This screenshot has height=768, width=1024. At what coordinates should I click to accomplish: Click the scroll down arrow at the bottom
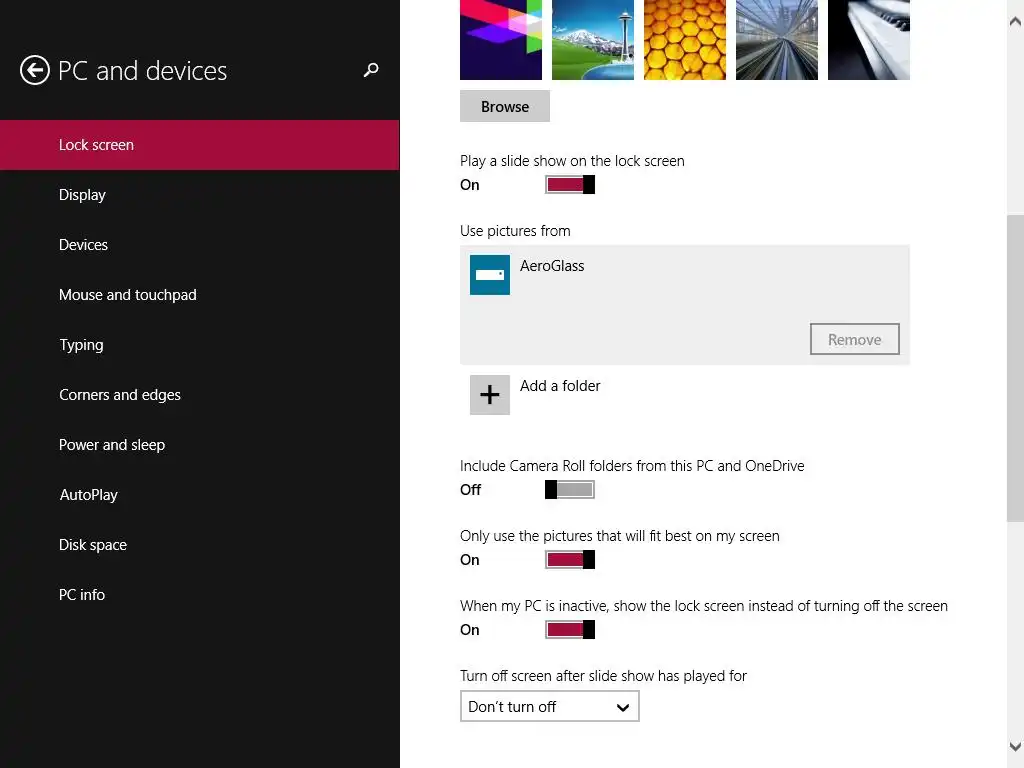tap(1016, 746)
